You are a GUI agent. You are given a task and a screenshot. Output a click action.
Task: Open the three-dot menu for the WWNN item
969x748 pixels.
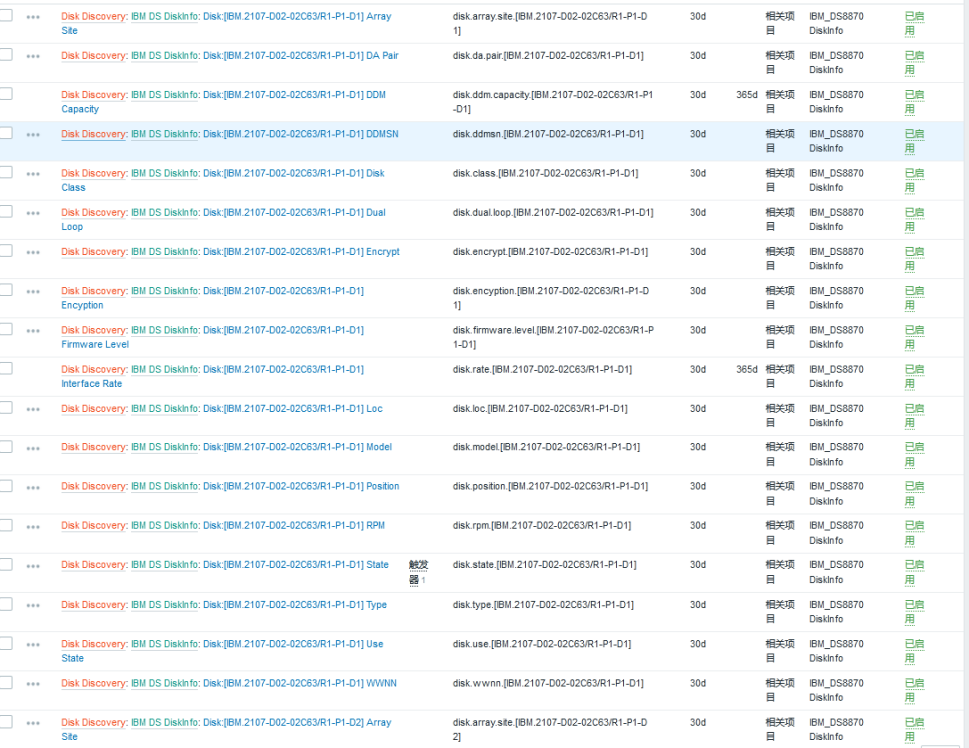pyautogui.click(x=33, y=684)
